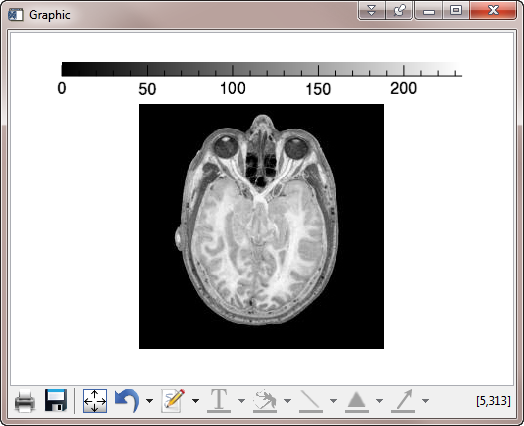Click the double-arrow collapse button in title bar
This screenshot has width=524, height=426.
372,11
